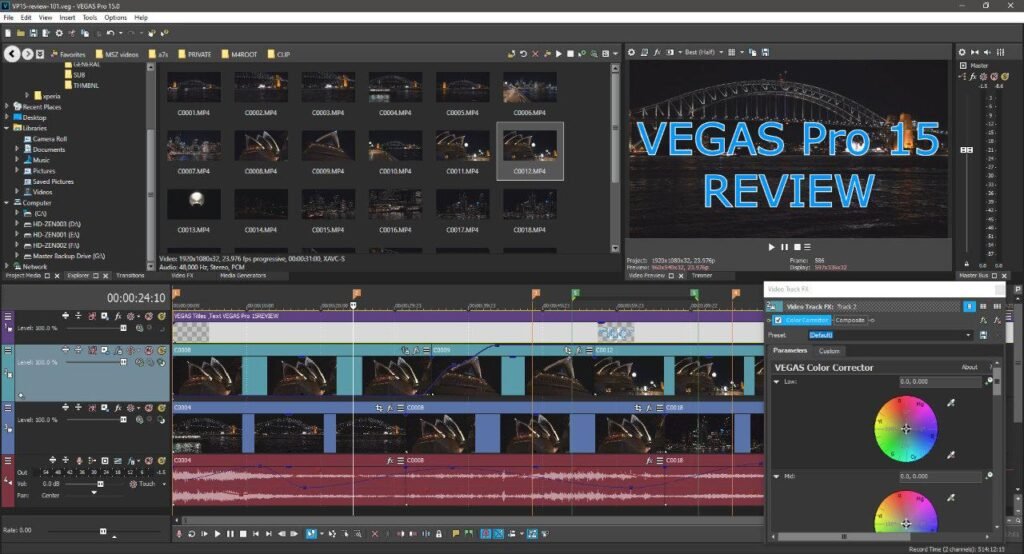Open Track FX on video track 3
1024x554 pixels.
click(x=118, y=408)
